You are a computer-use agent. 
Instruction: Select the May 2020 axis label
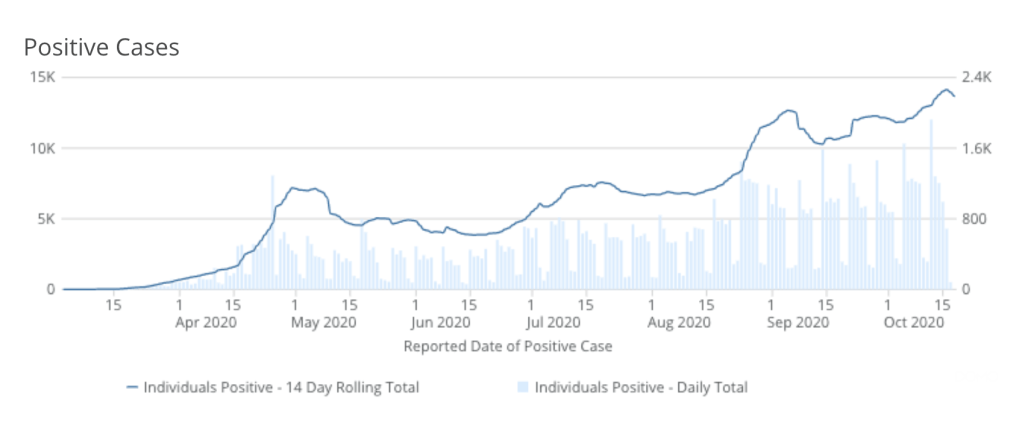323,322
